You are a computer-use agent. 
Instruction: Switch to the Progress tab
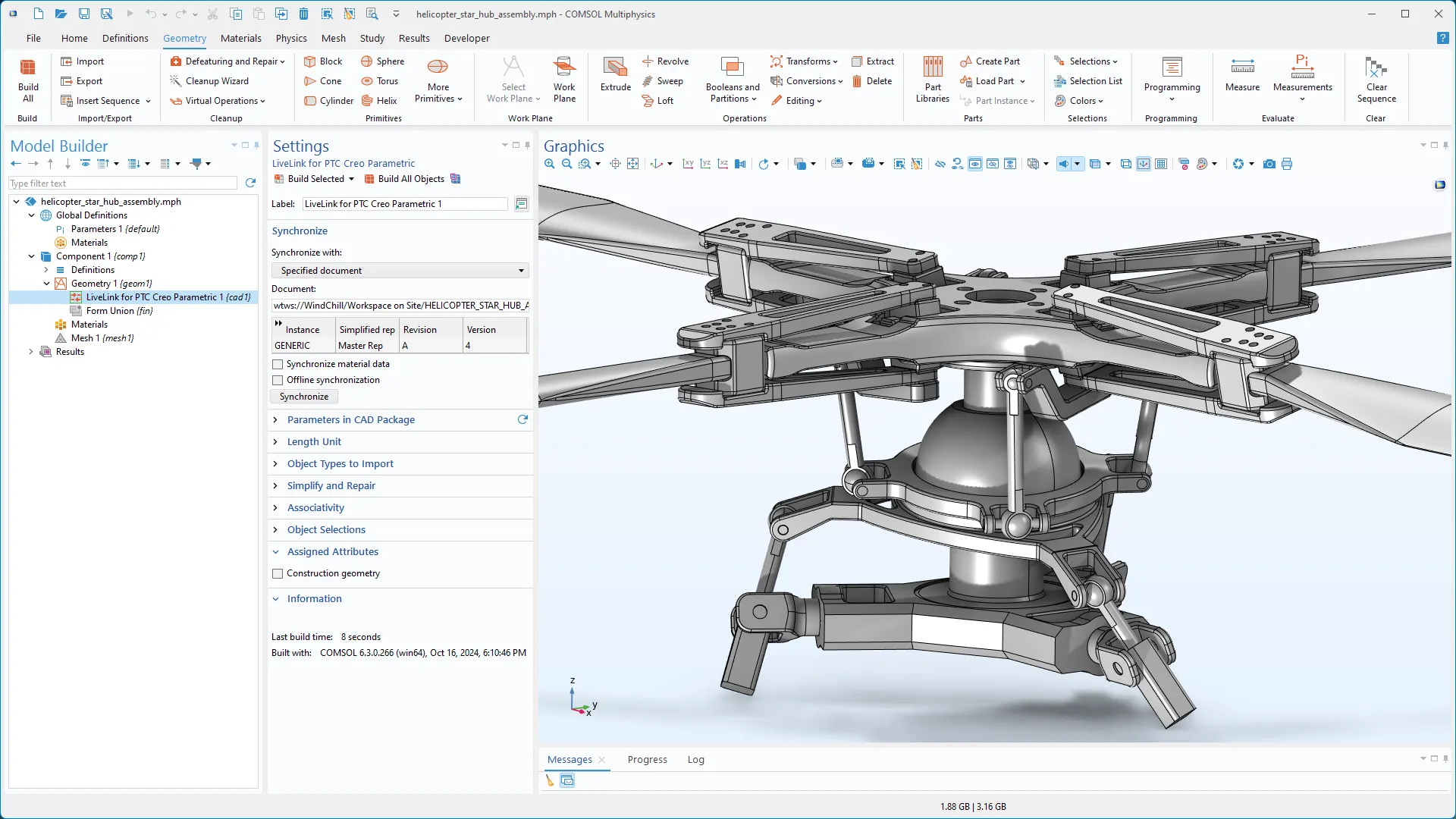tap(647, 760)
